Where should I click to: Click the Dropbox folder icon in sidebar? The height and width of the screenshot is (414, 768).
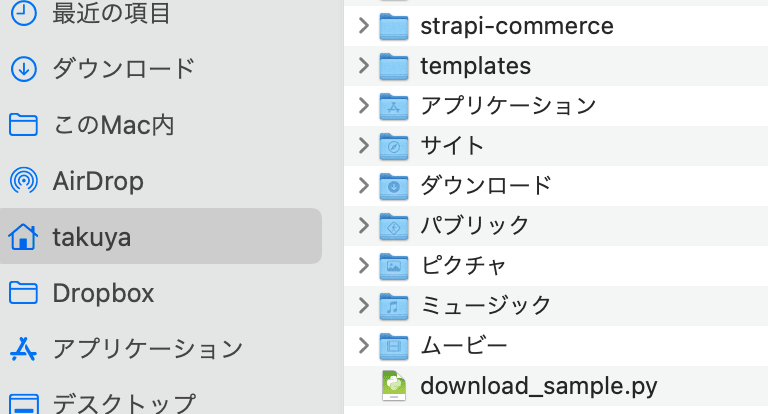24,292
